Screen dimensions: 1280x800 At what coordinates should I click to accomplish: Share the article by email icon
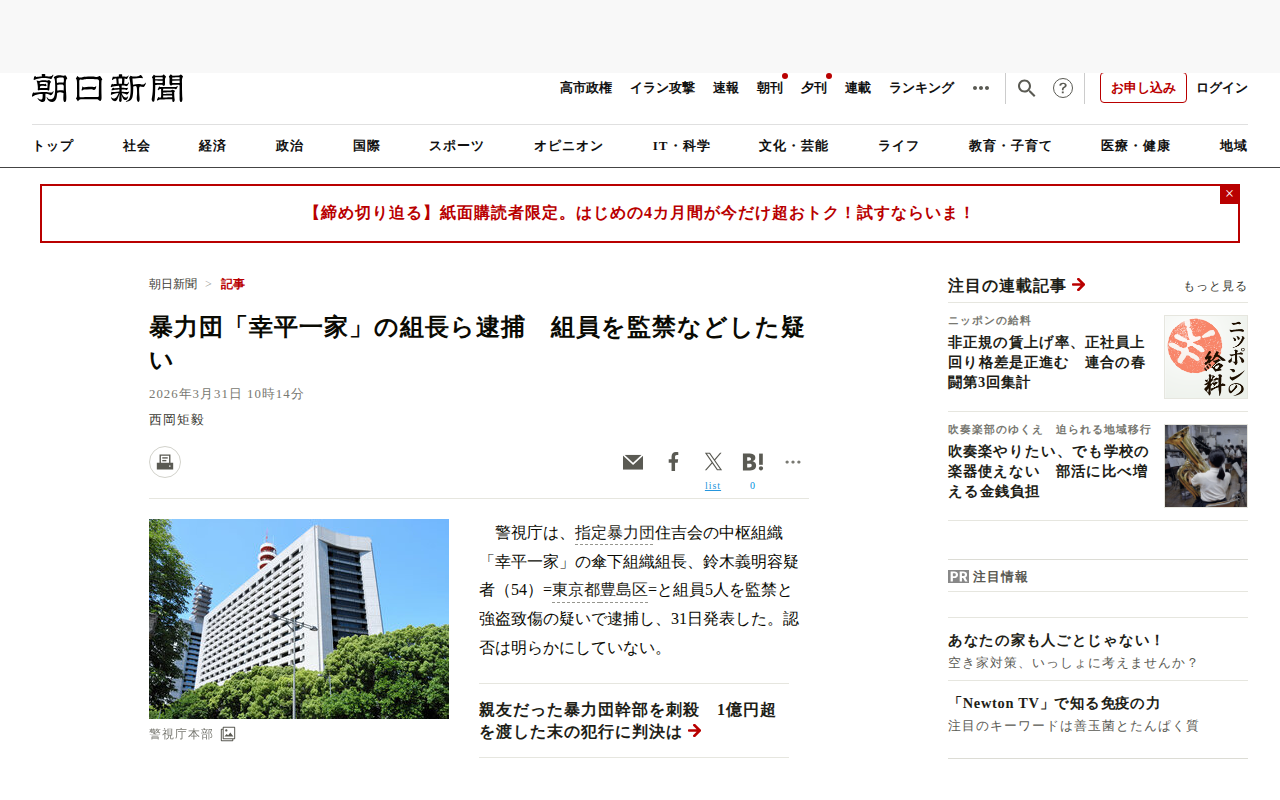(633, 462)
